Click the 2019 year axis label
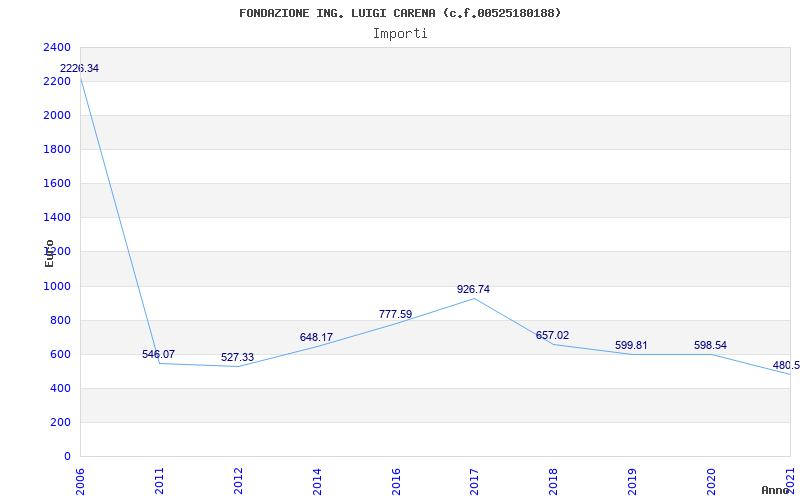Screen dimensions: 800x500 click(633, 481)
